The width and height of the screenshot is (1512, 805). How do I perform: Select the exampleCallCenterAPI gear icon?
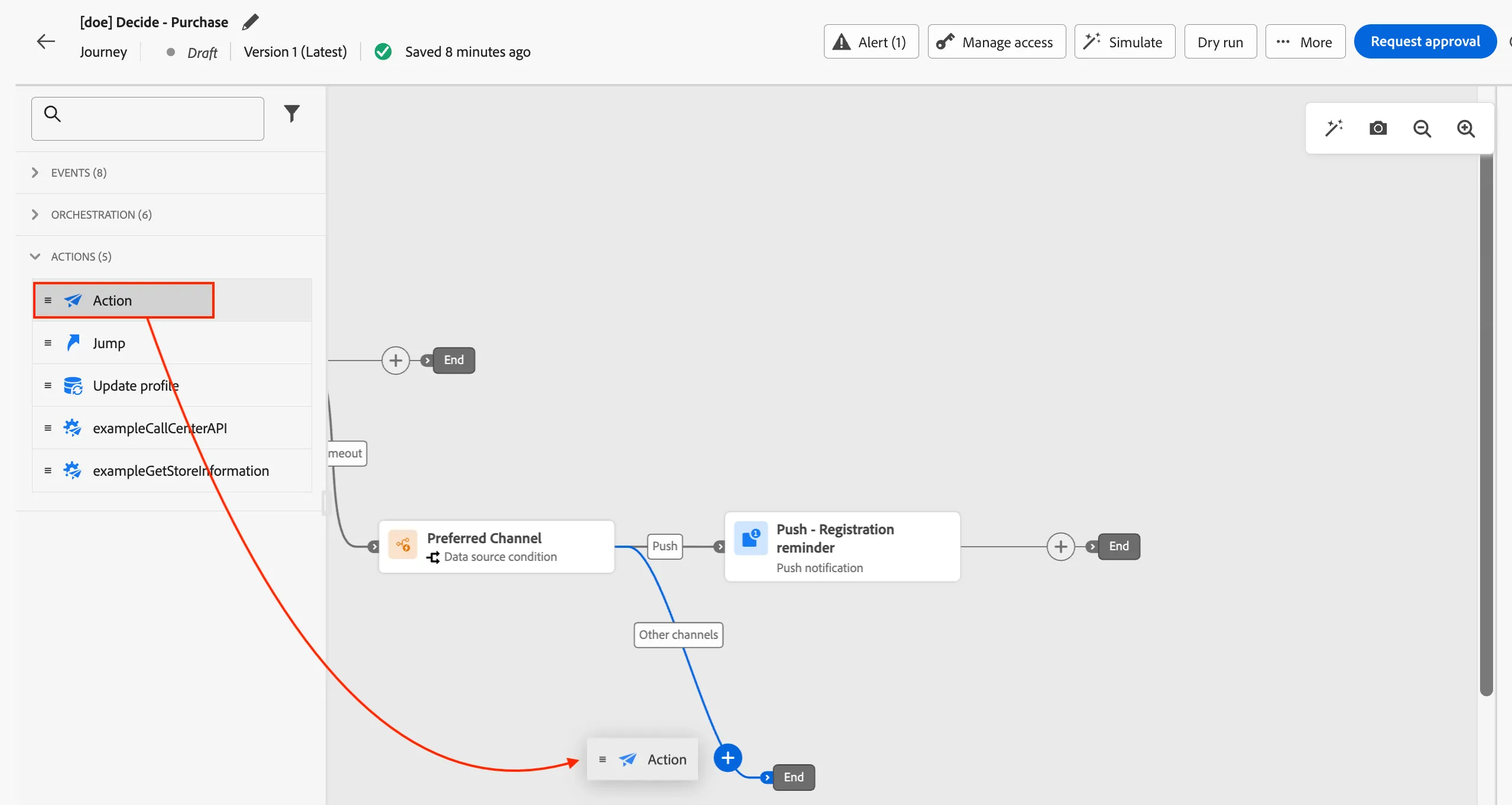tap(73, 428)
